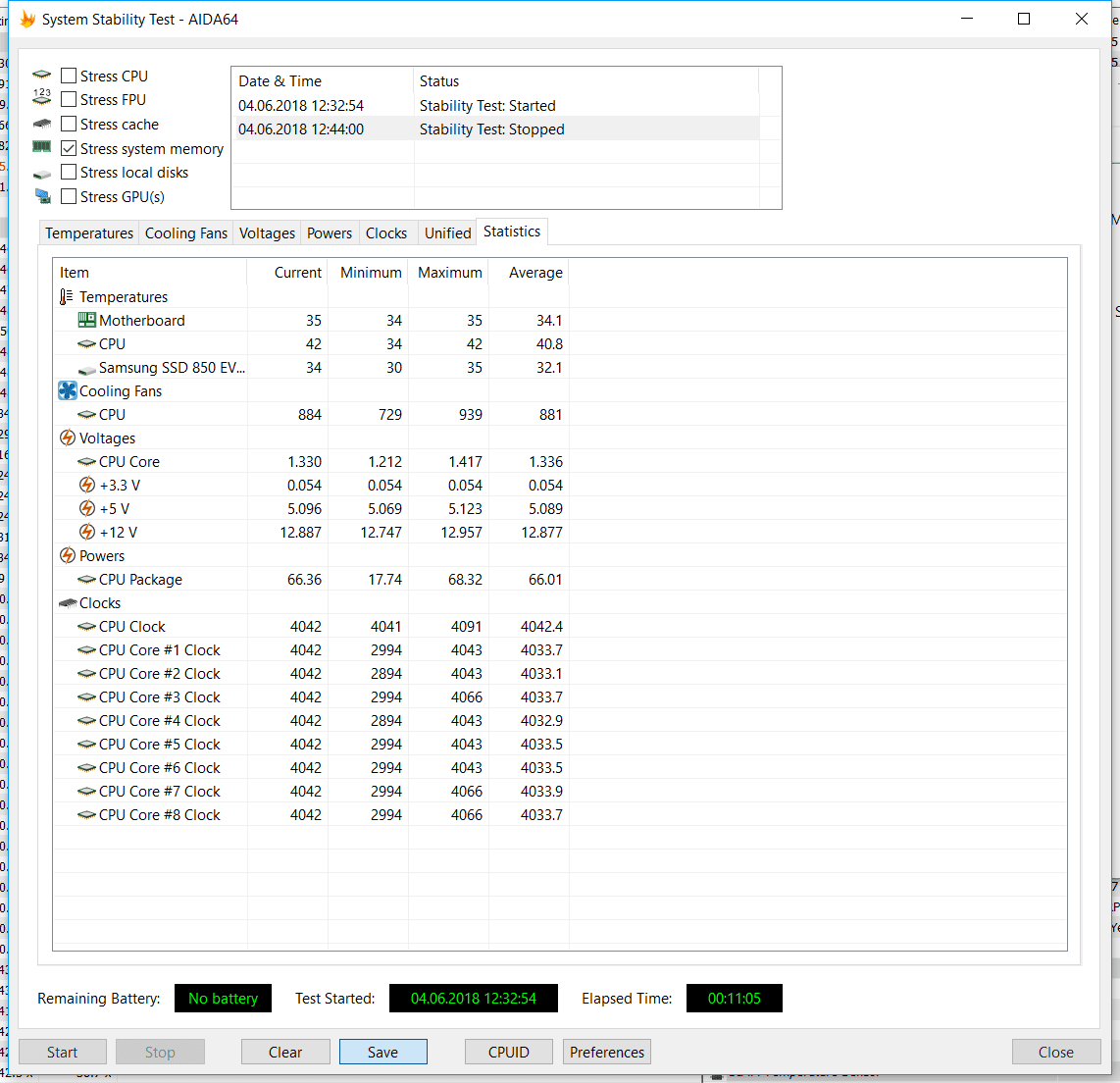Uncheck the Stress system memory checkbox
1120x1083 pixels.
click(69, 148)
